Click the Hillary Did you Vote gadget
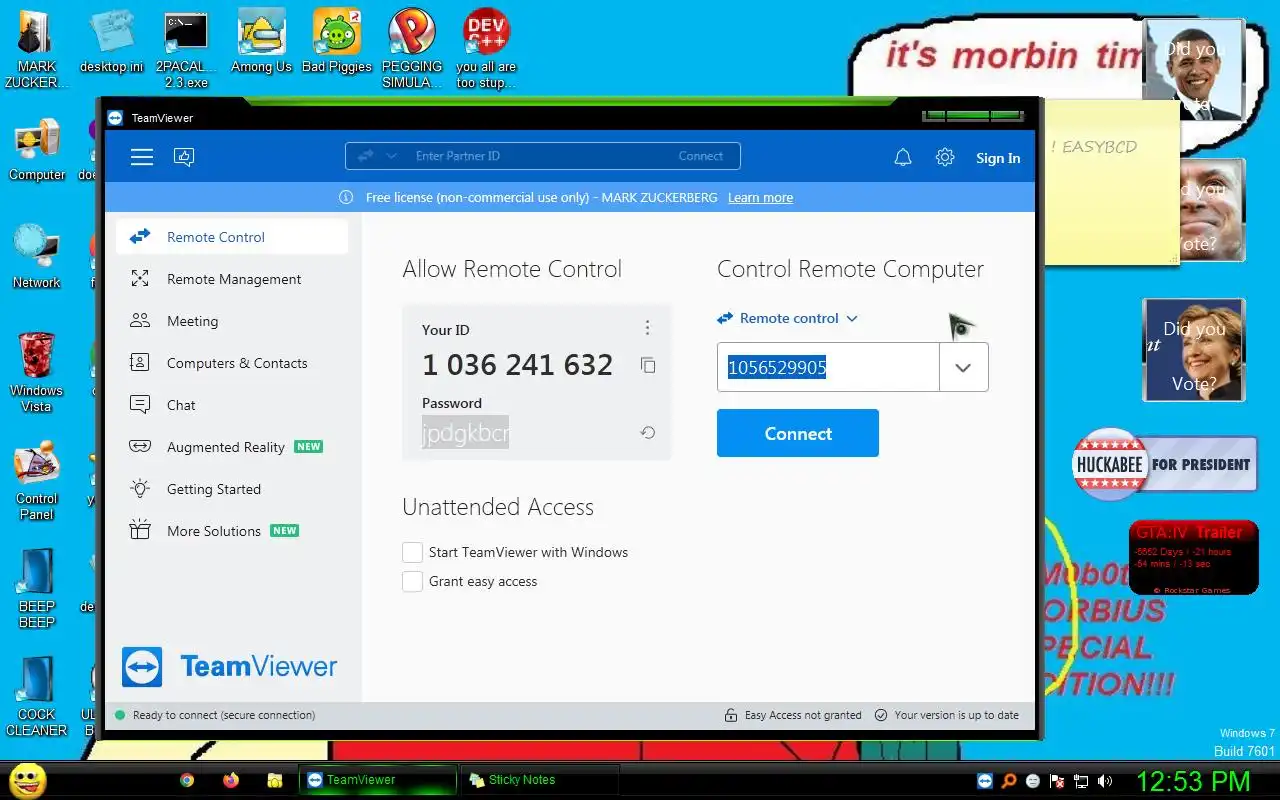This screenshot has width=1280, height=800. coord(1194,350)
